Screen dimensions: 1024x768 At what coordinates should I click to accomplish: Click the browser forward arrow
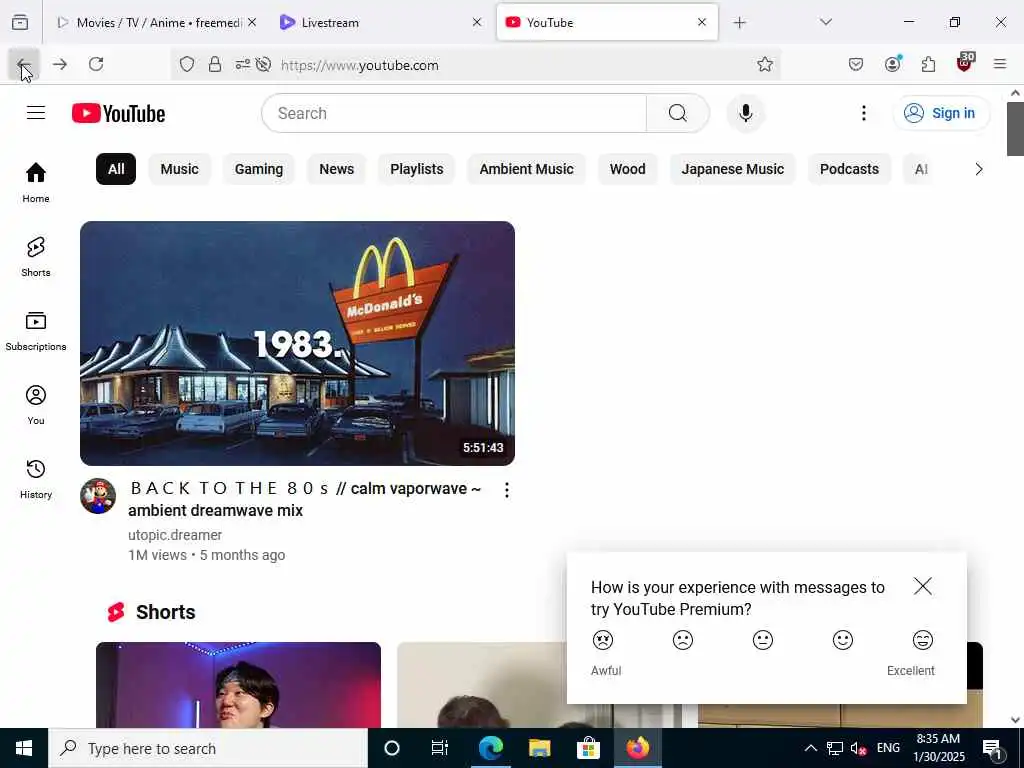pos(60,64)
